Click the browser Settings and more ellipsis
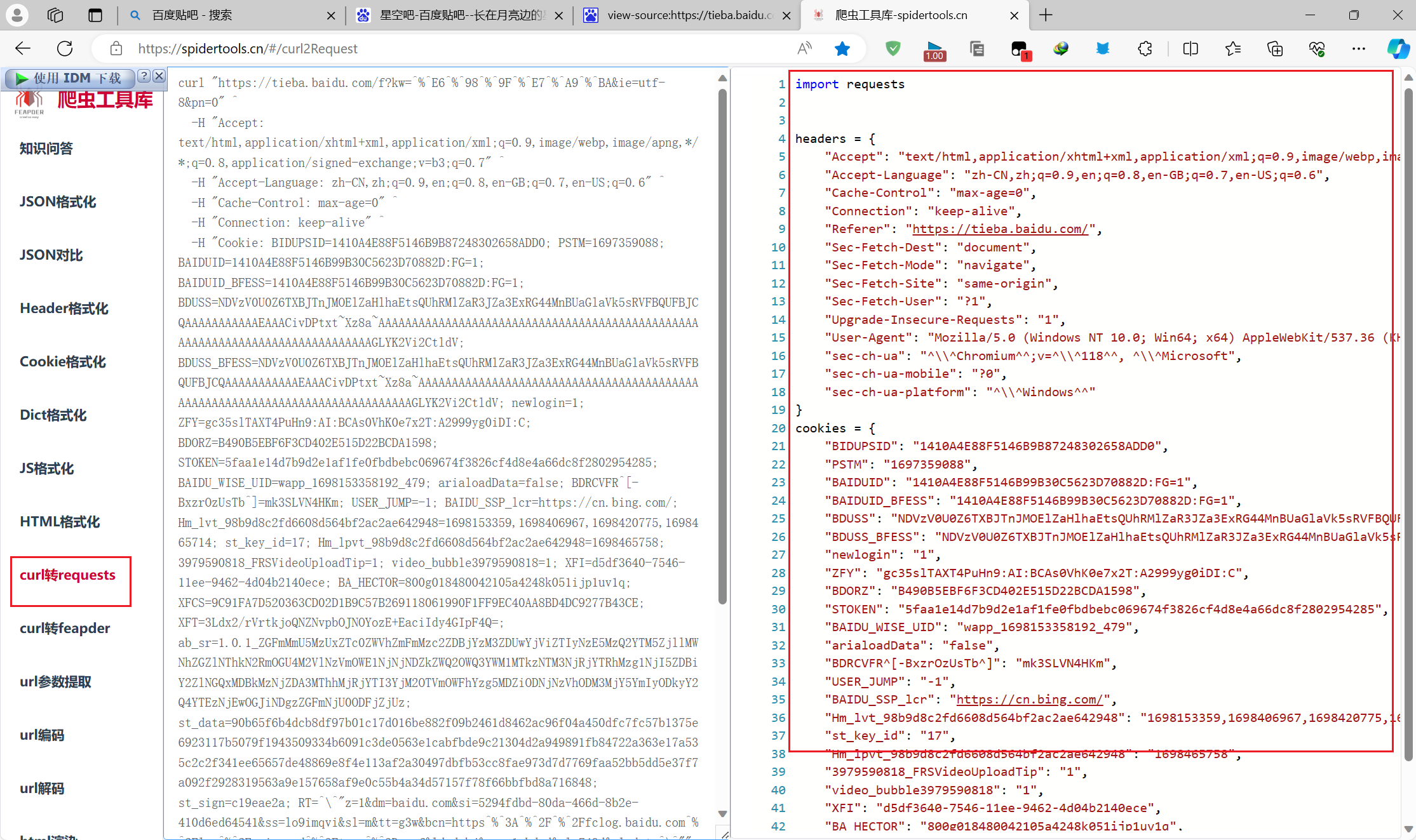 point(1358,49)
